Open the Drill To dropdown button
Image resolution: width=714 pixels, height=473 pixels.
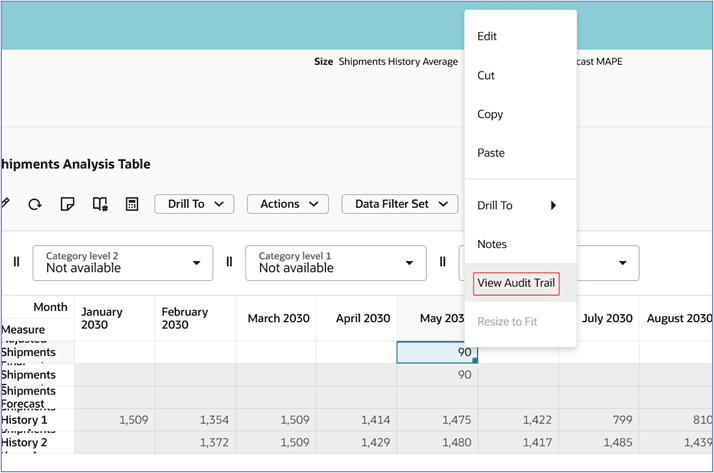point(194,204)
